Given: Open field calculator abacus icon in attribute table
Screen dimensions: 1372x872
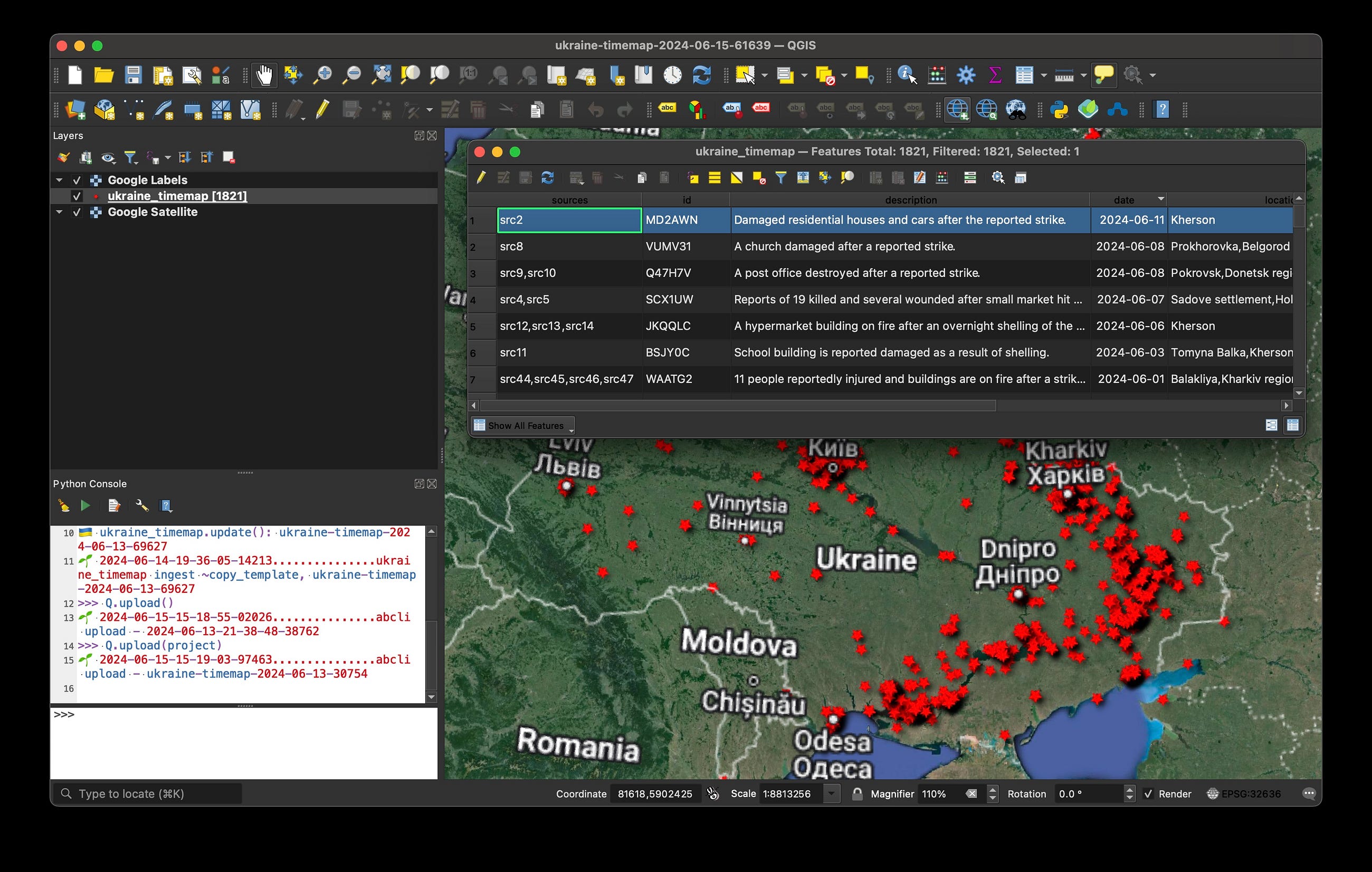Looking at the screenshot, I should click(x=942, y=178).
